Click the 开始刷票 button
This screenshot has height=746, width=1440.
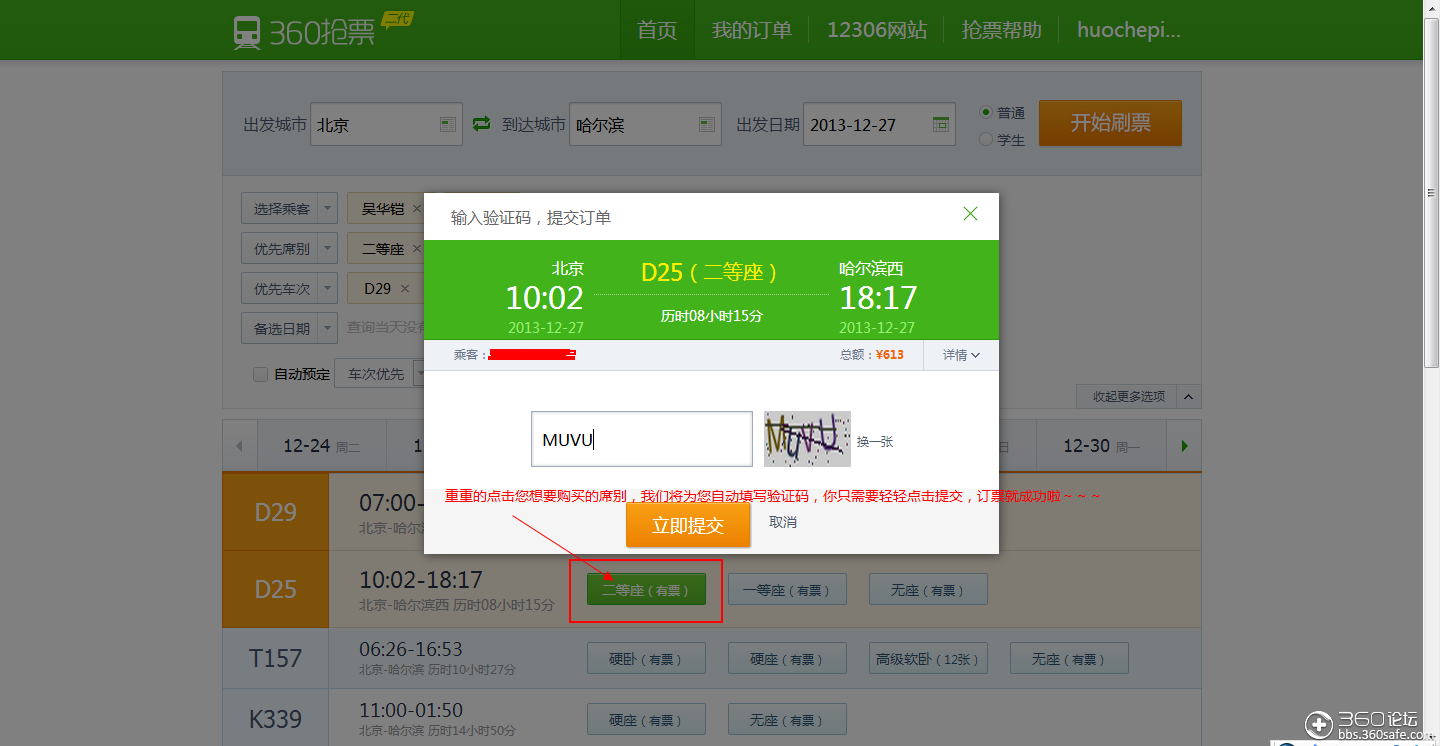click(1110, 123)
